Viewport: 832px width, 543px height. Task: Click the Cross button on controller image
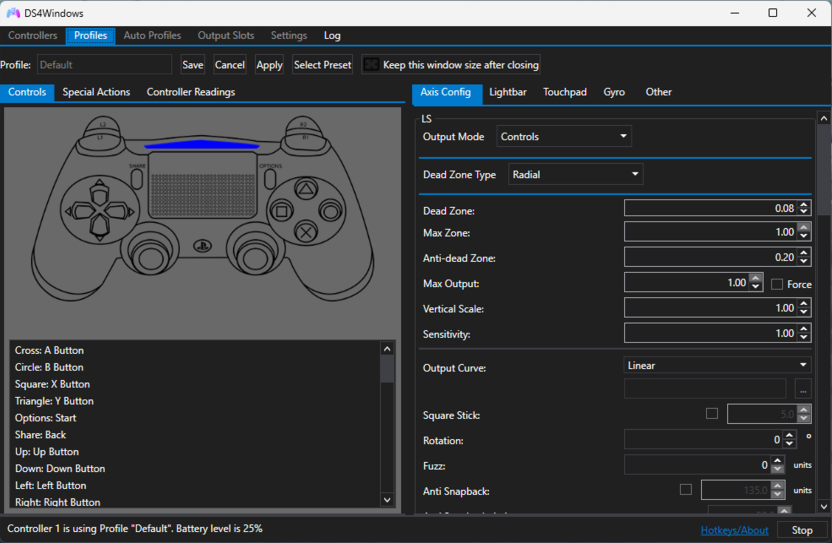(x=306, y=232)
